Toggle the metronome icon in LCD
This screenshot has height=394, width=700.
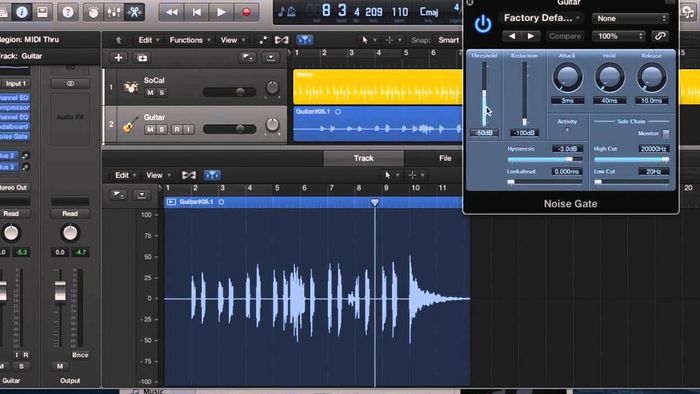tap(291, 11)
